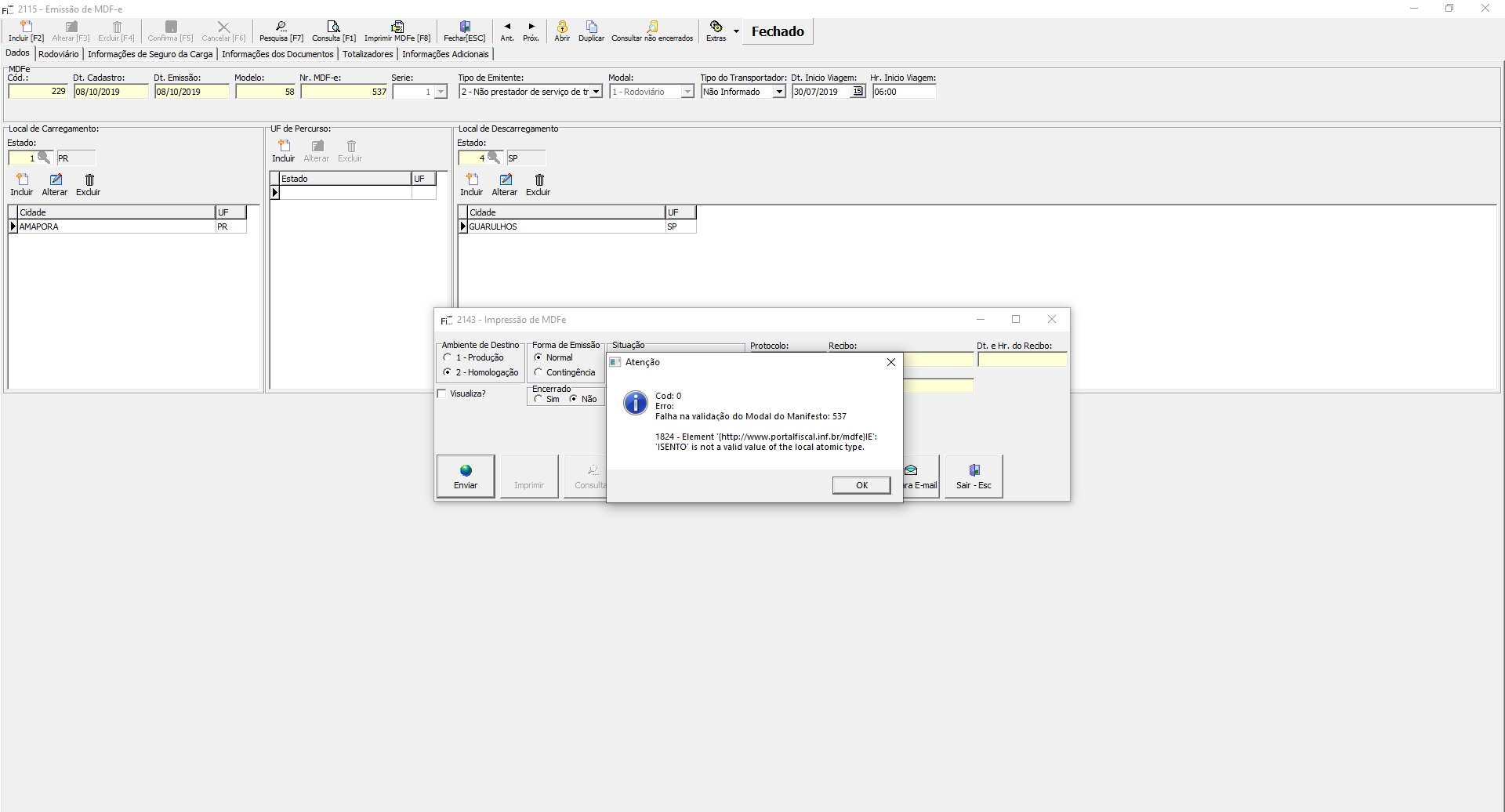The width and height of the screenshot is (1505, 812).
Task: Click the Fechado status label
Action: point(778,31)
